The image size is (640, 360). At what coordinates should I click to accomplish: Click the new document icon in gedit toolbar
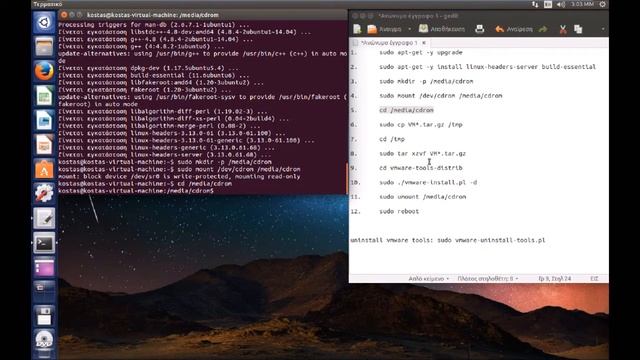[x=357, y=29]
